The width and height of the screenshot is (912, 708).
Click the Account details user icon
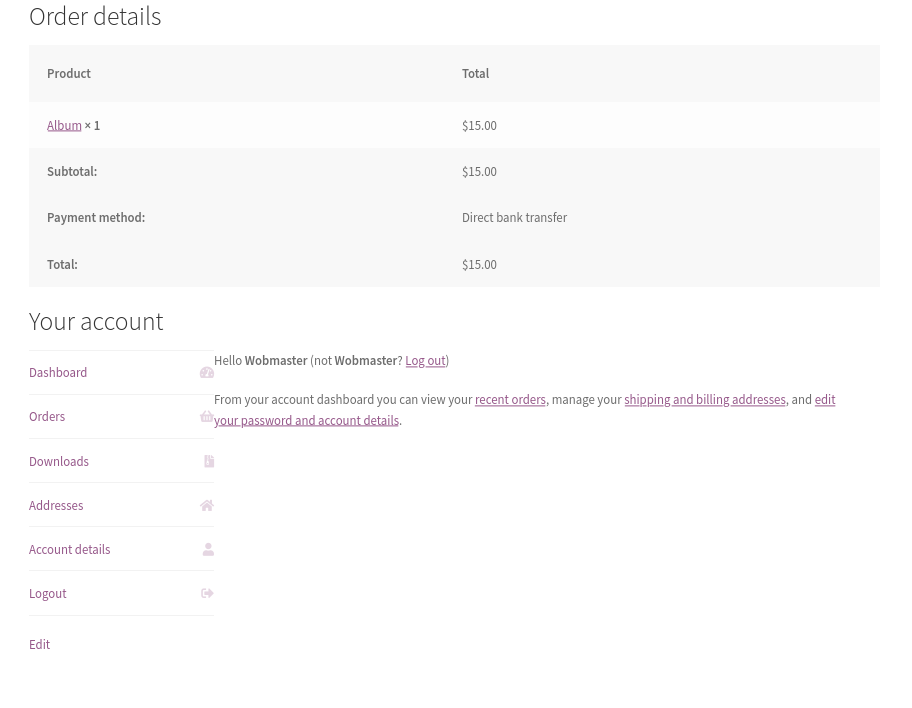207,549
